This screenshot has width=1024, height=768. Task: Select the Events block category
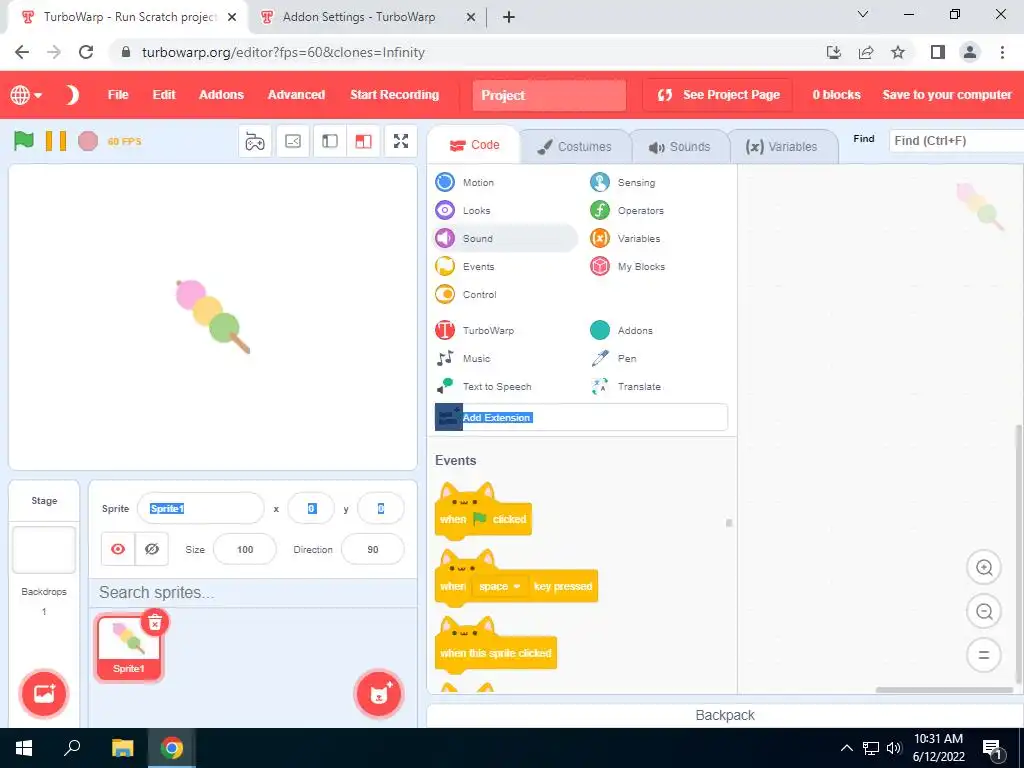466,266
